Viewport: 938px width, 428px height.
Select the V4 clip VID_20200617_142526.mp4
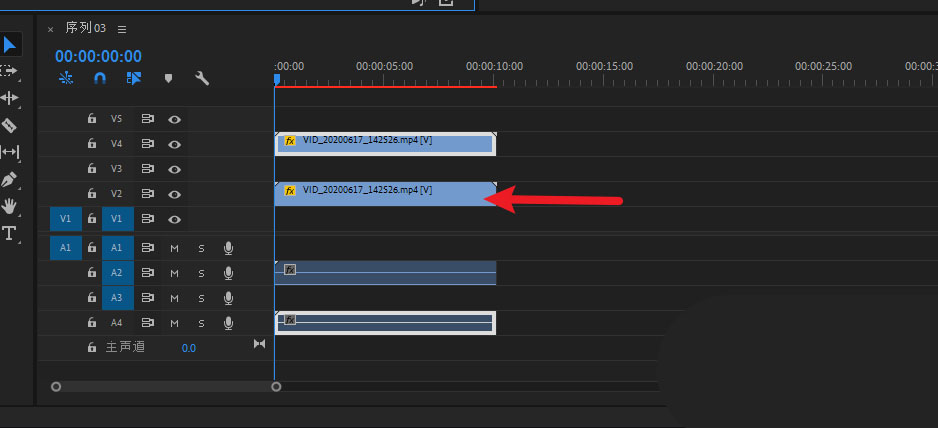(385, 144)
